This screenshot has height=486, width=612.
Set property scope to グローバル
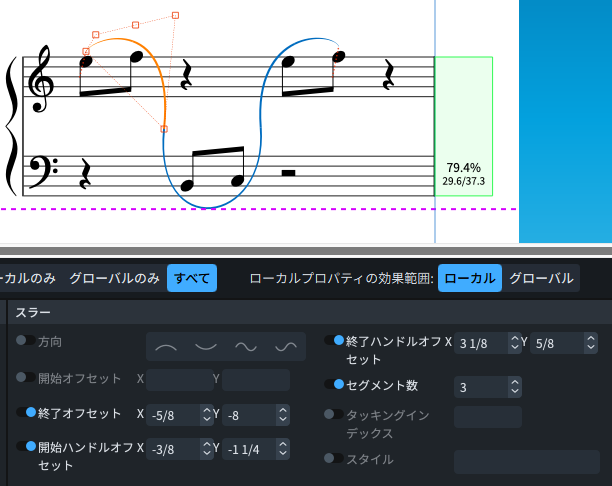click(541, 278)
